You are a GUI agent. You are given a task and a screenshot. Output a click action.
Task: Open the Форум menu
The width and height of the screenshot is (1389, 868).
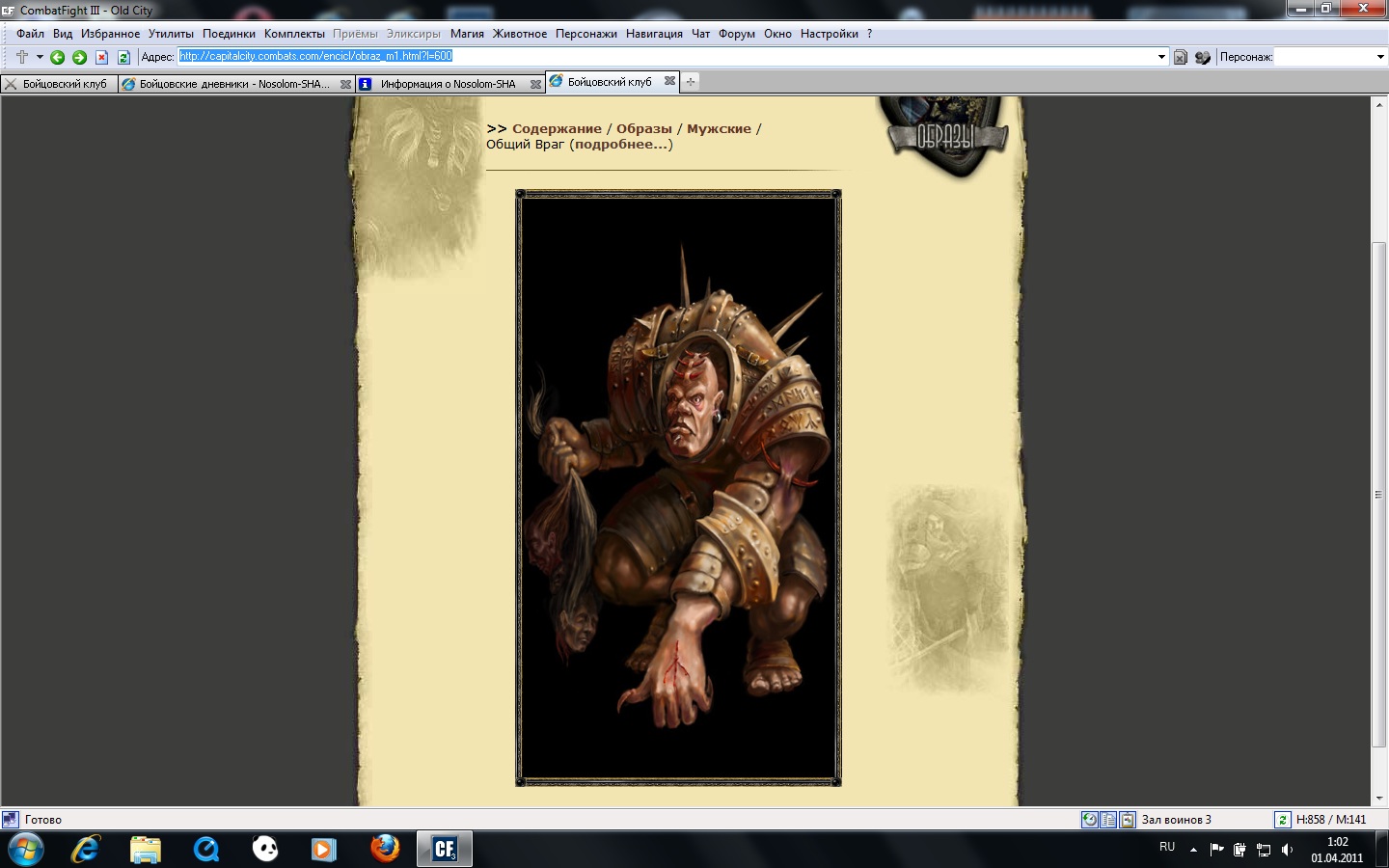[737, 34]
